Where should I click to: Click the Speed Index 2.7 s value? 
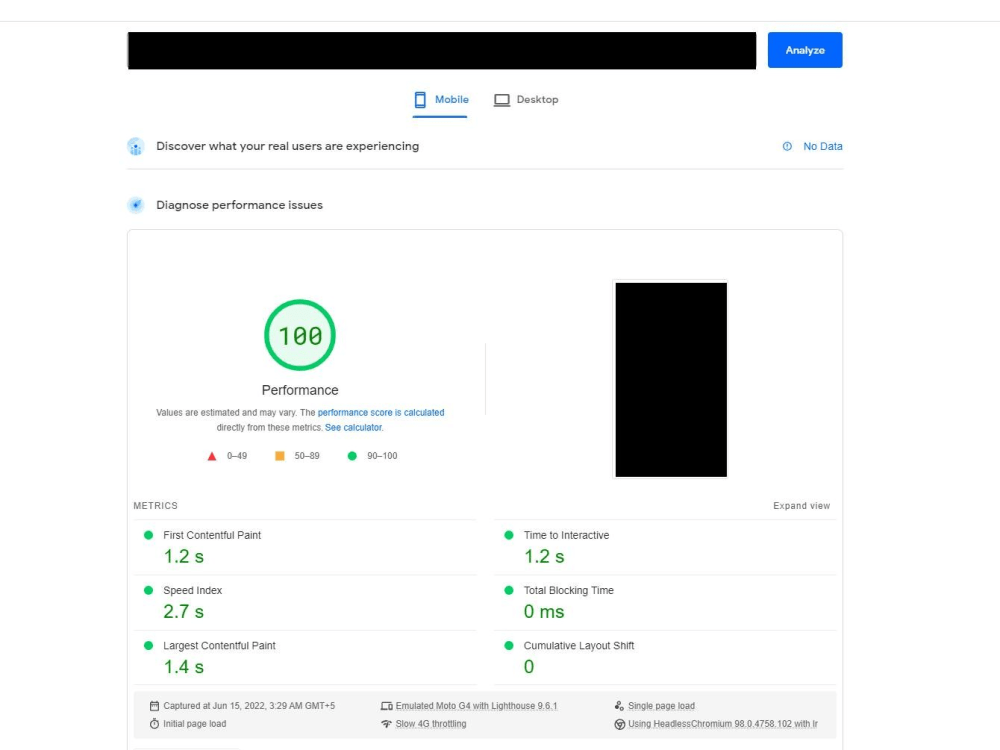pos(184,612)
